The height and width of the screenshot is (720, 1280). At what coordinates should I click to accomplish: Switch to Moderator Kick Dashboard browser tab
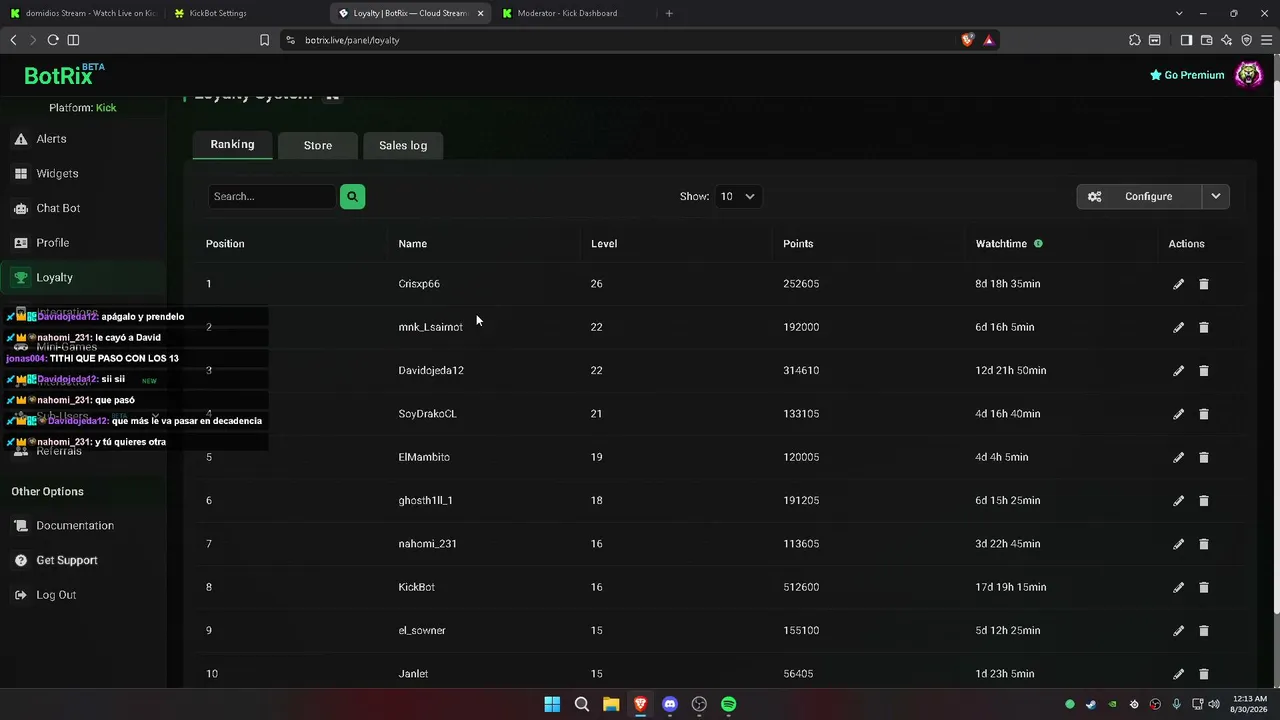click(575, 13)
